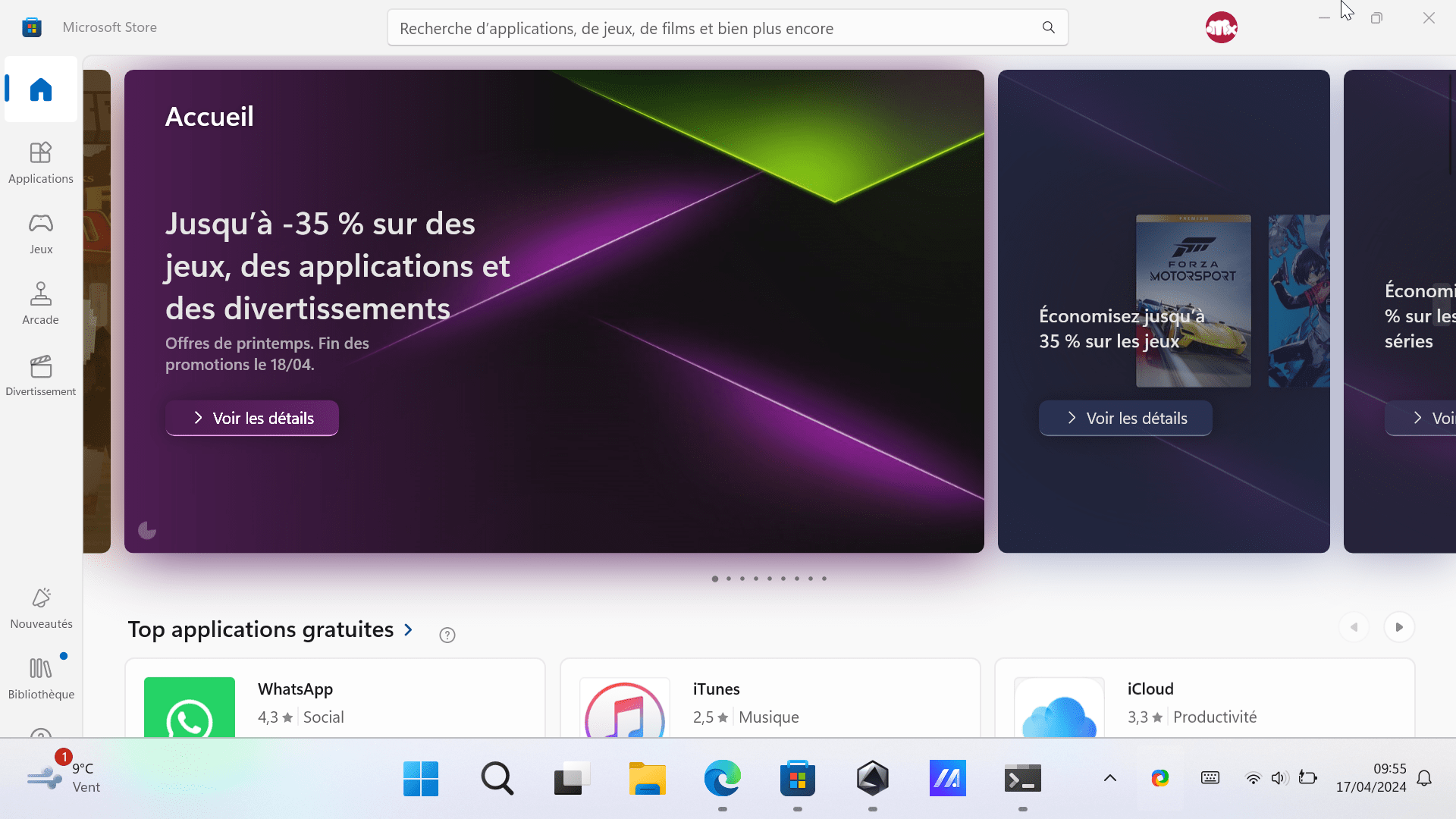1456x819 pixels.
Task: Select the first carousel page dot
Action: click(x=714, y=579)
